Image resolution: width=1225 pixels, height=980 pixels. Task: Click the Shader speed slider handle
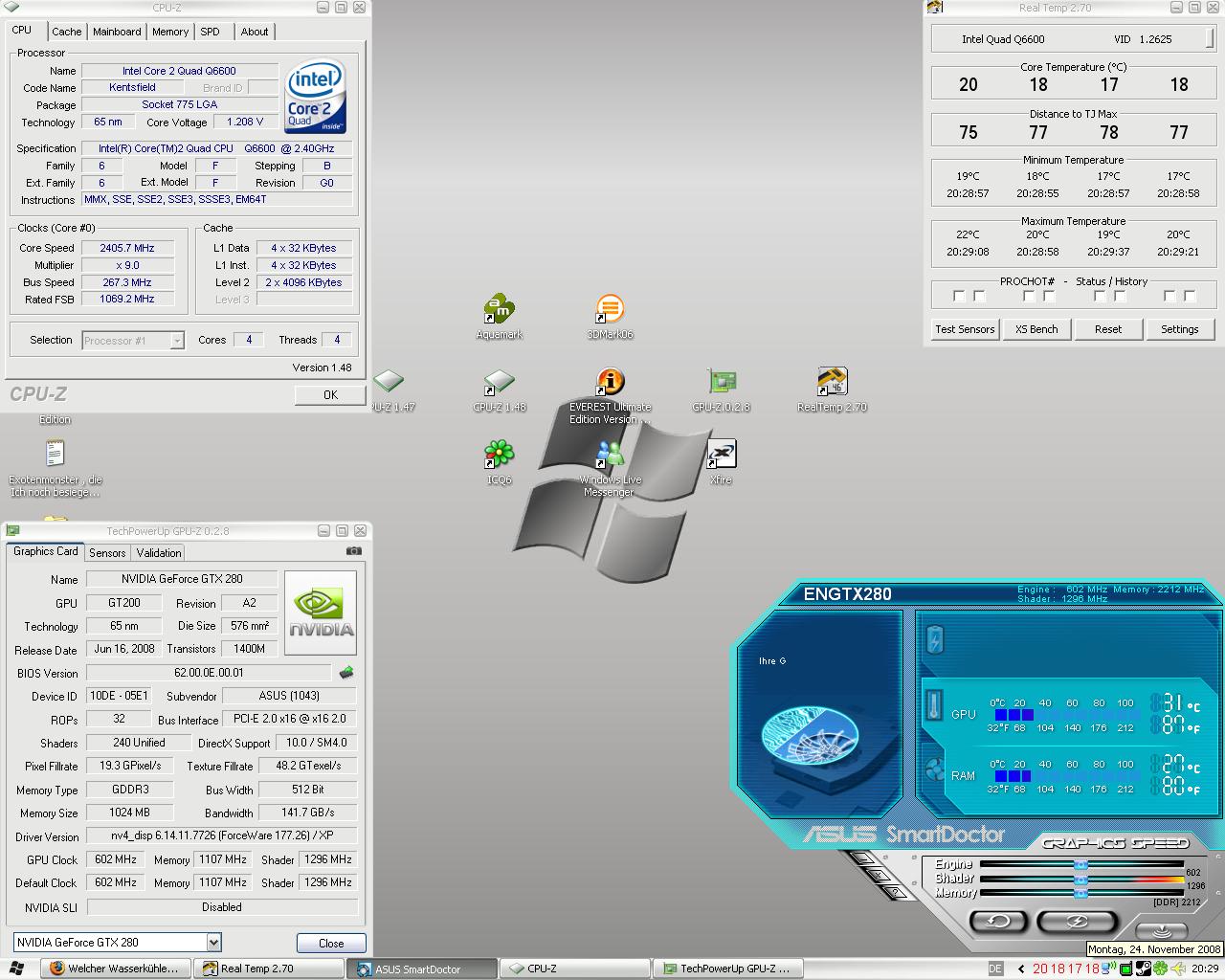(x=1080, y=879)
